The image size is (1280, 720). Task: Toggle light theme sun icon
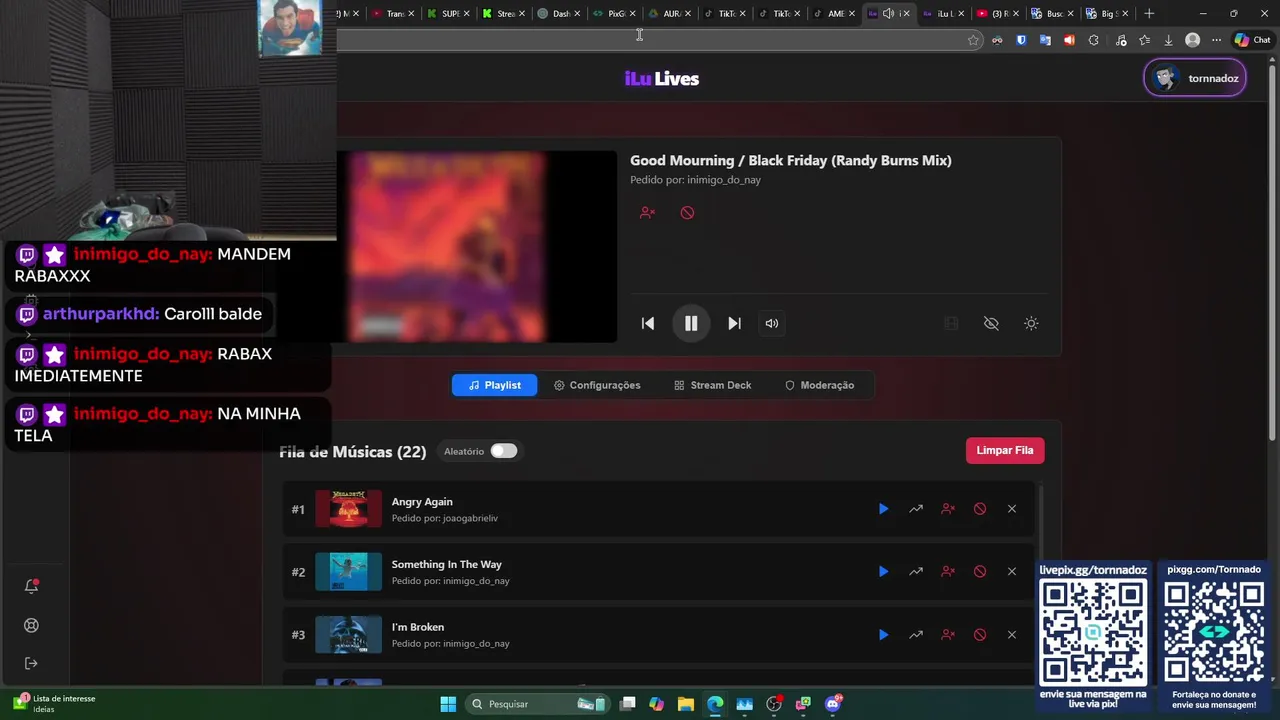point(1031,323)
